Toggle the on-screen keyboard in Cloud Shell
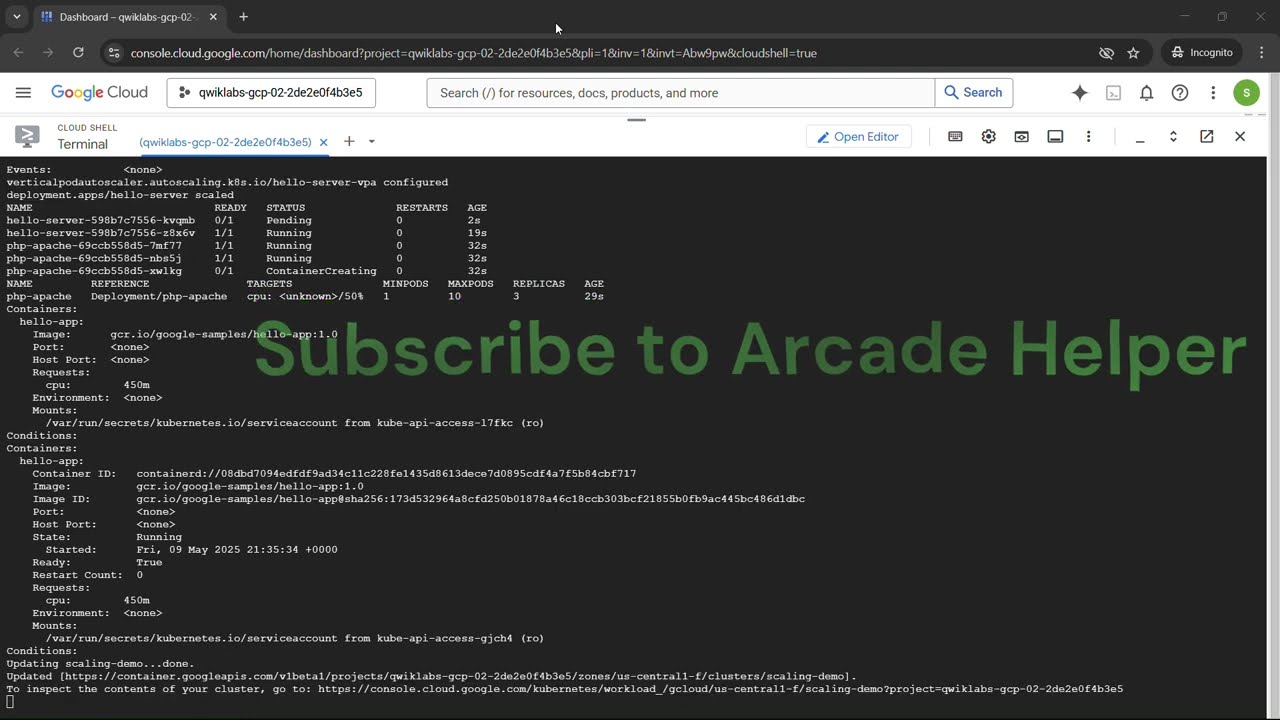 click(955, 137)
